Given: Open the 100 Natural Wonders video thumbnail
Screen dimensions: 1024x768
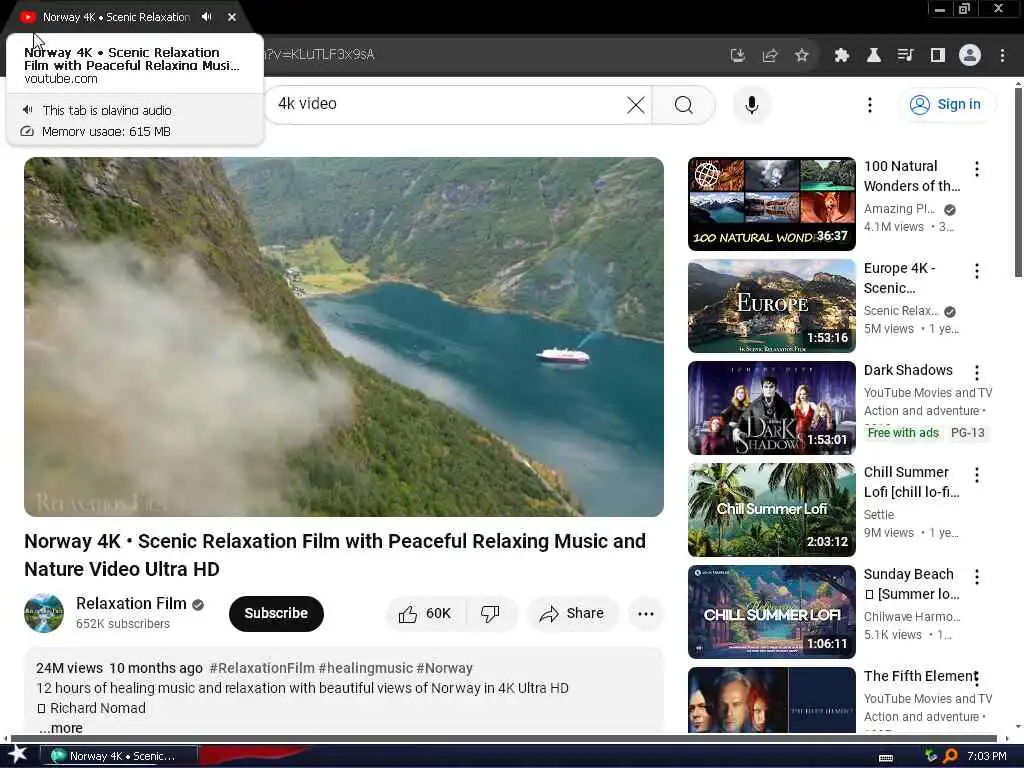Looking at the screenshot, I should [x=771, y=204].
